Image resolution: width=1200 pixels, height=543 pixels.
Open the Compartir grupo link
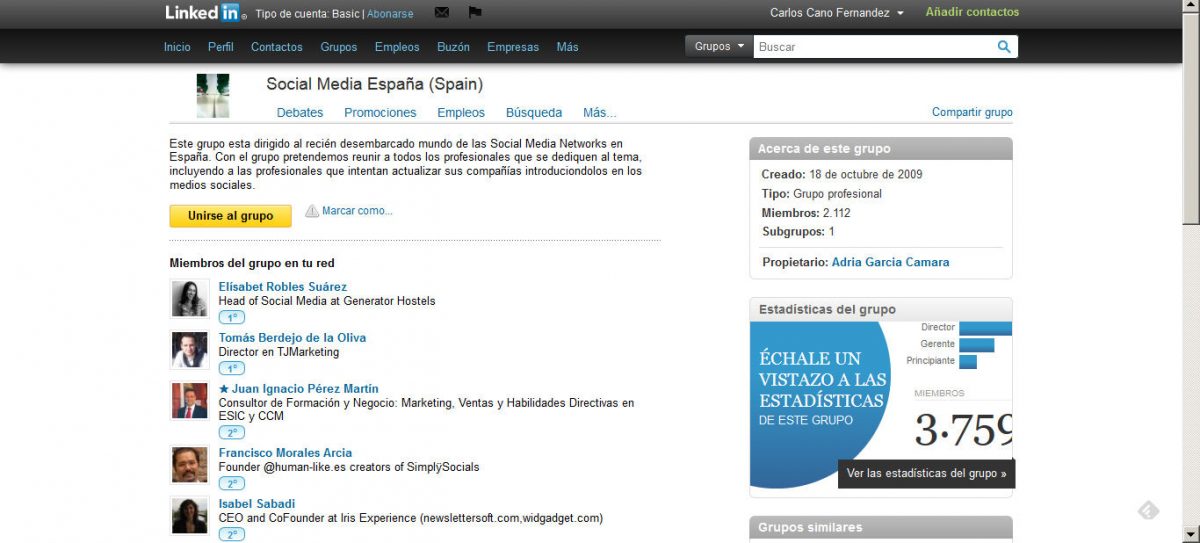(972, 112)
